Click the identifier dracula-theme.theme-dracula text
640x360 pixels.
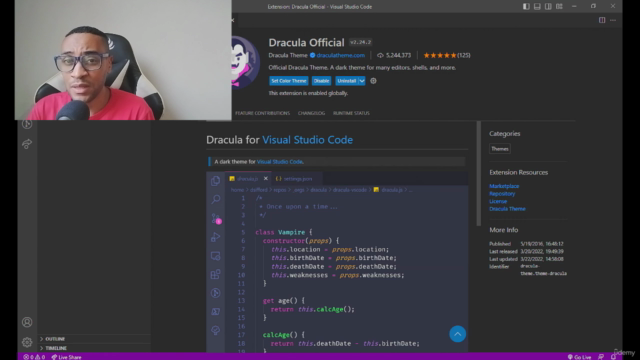click(x=543, y=270)
